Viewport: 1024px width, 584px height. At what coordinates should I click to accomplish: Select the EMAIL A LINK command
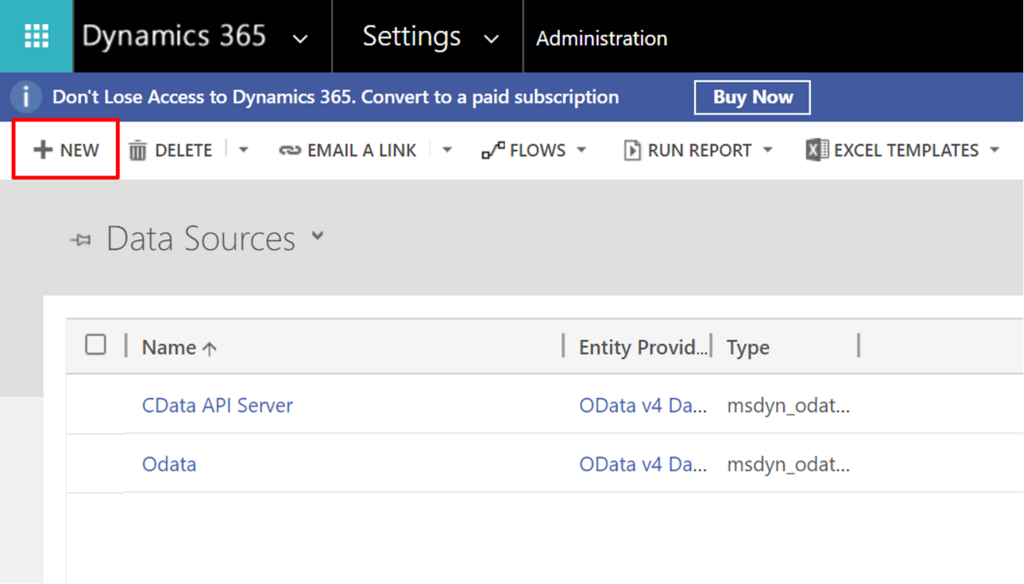(x=361, y=150)
